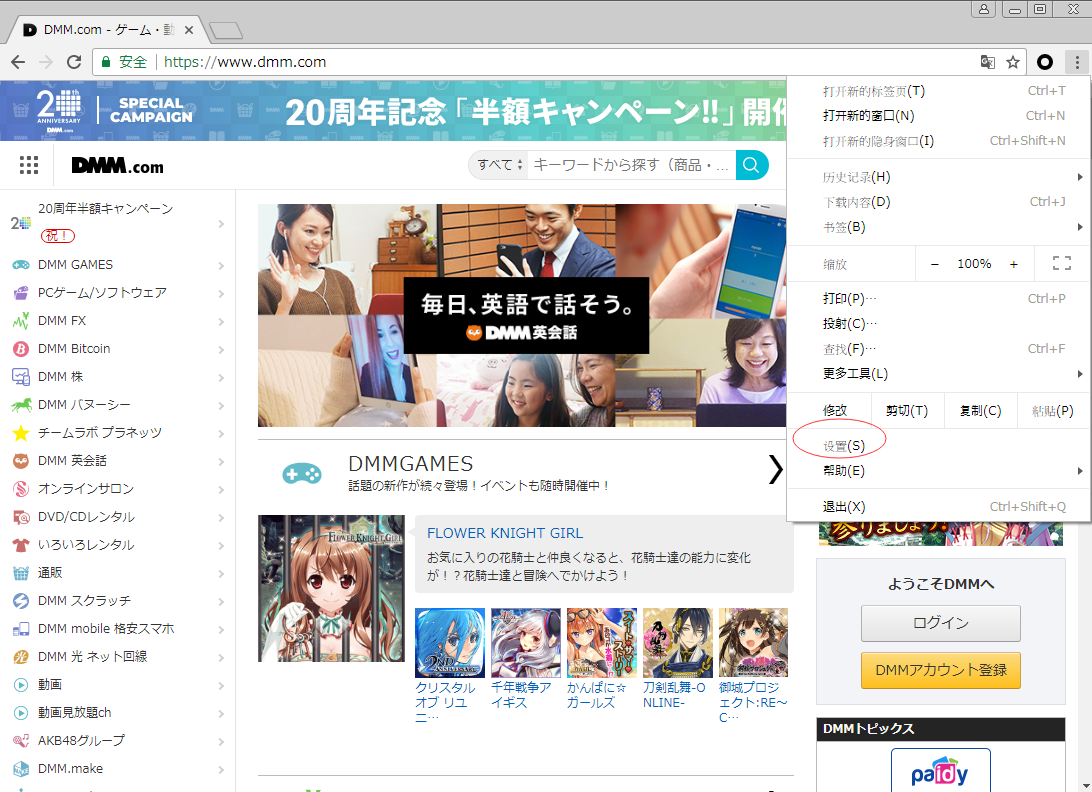Image resolution: width=1092 pixels, height=792 pixels.
Task: Select 设置(S) from the Chrome menu
Action: pyautogui.click(x=844, y=446)
